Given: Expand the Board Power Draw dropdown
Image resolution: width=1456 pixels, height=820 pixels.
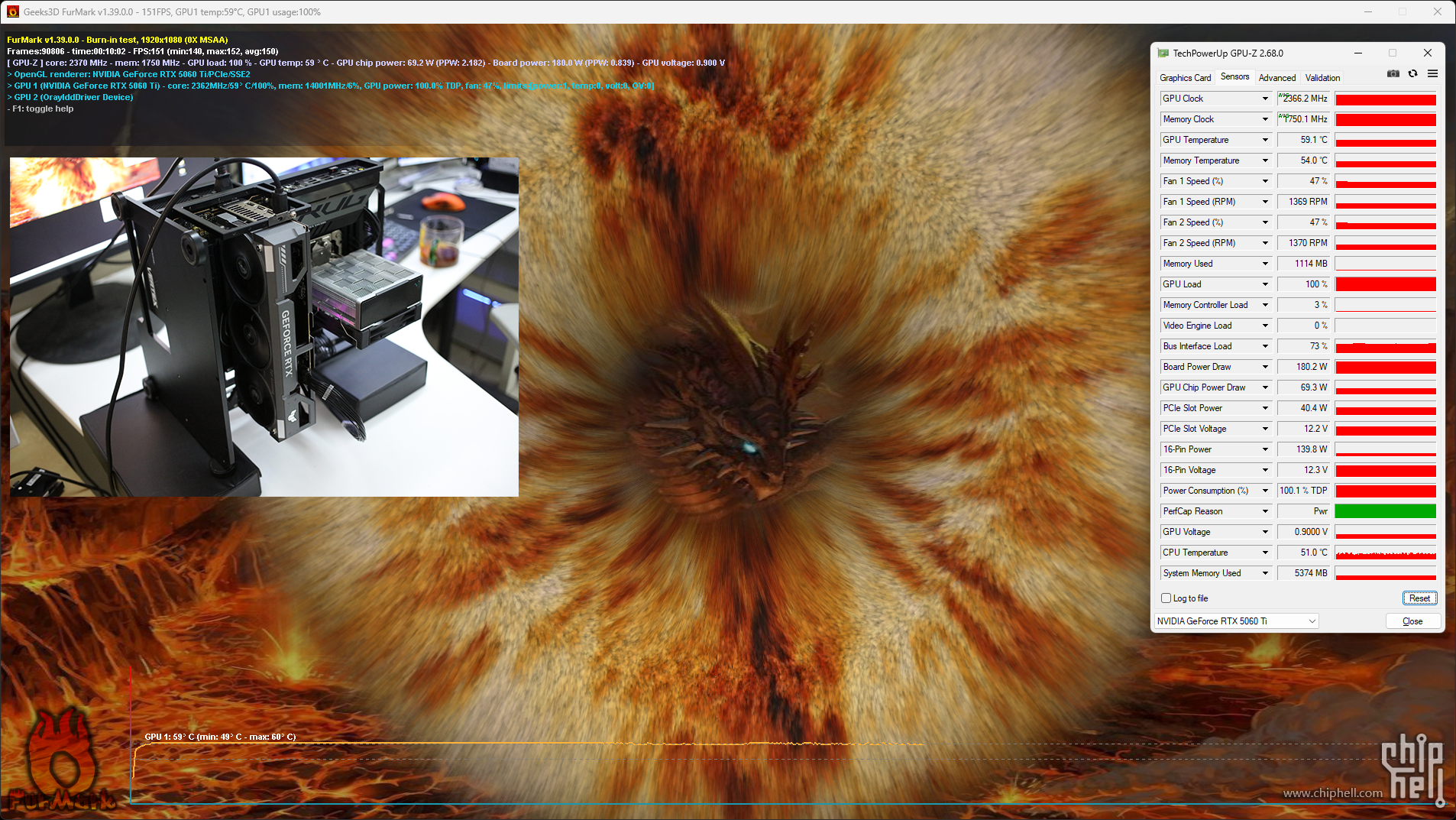Looking at the screenshot, I should (1265, 367).
